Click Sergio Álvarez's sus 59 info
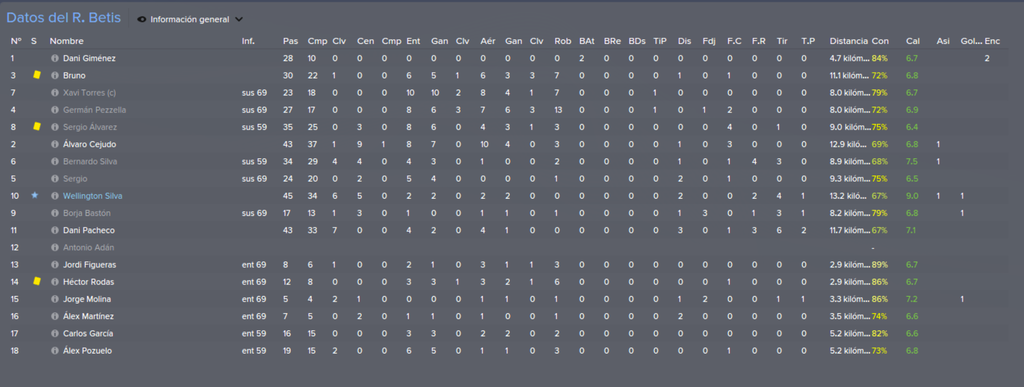Image resolution: width=1024 pixels, height=387 pixels. click(254, 127)
